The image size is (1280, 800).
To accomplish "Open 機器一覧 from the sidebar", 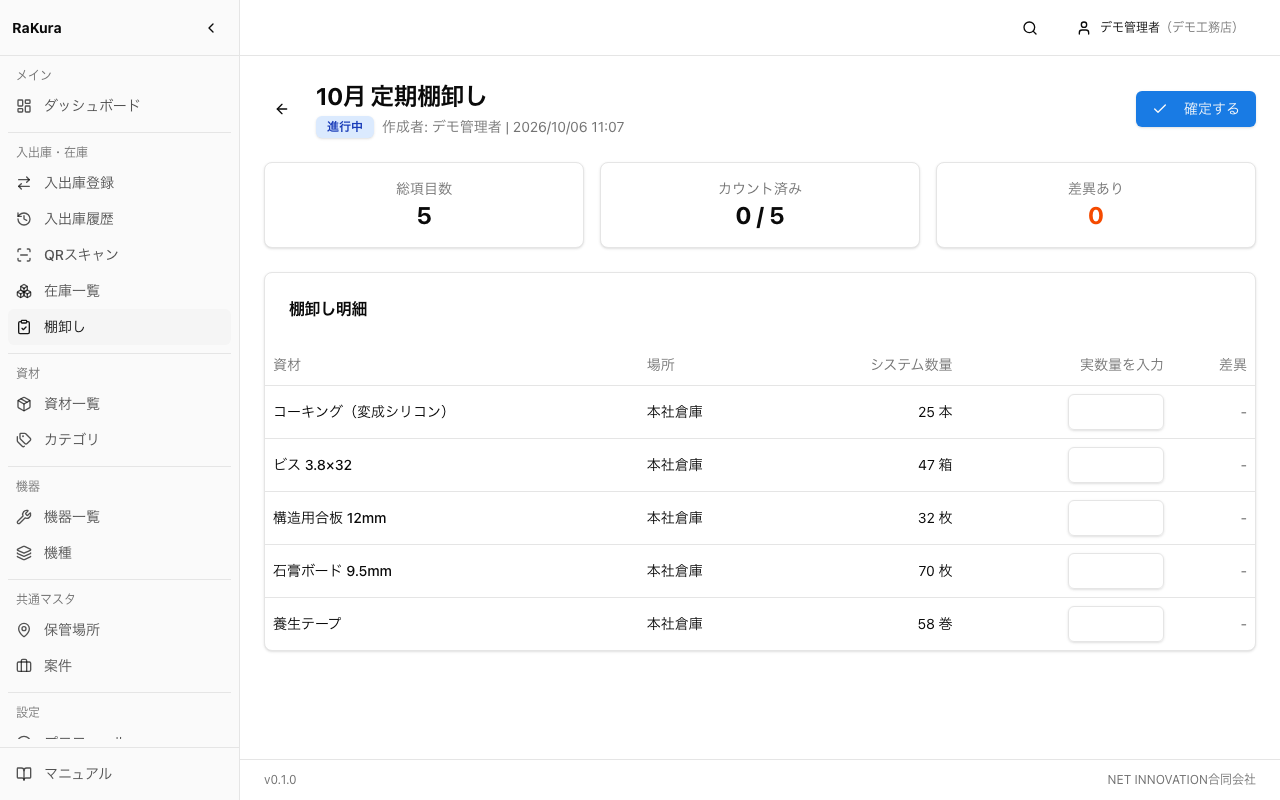I will pyautogui.click(x=119, y=517).
